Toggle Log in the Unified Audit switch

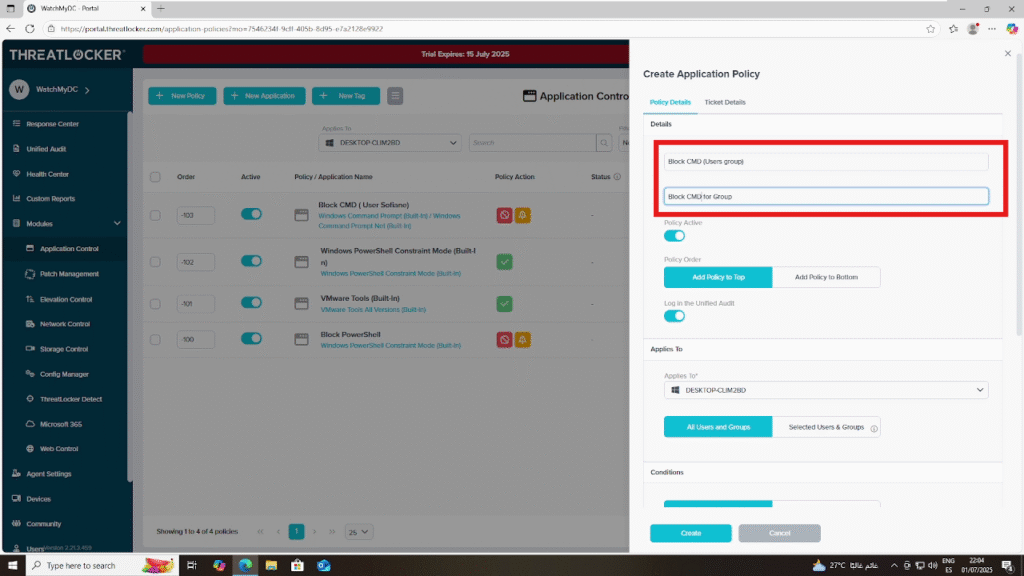(x=675, y=316)
